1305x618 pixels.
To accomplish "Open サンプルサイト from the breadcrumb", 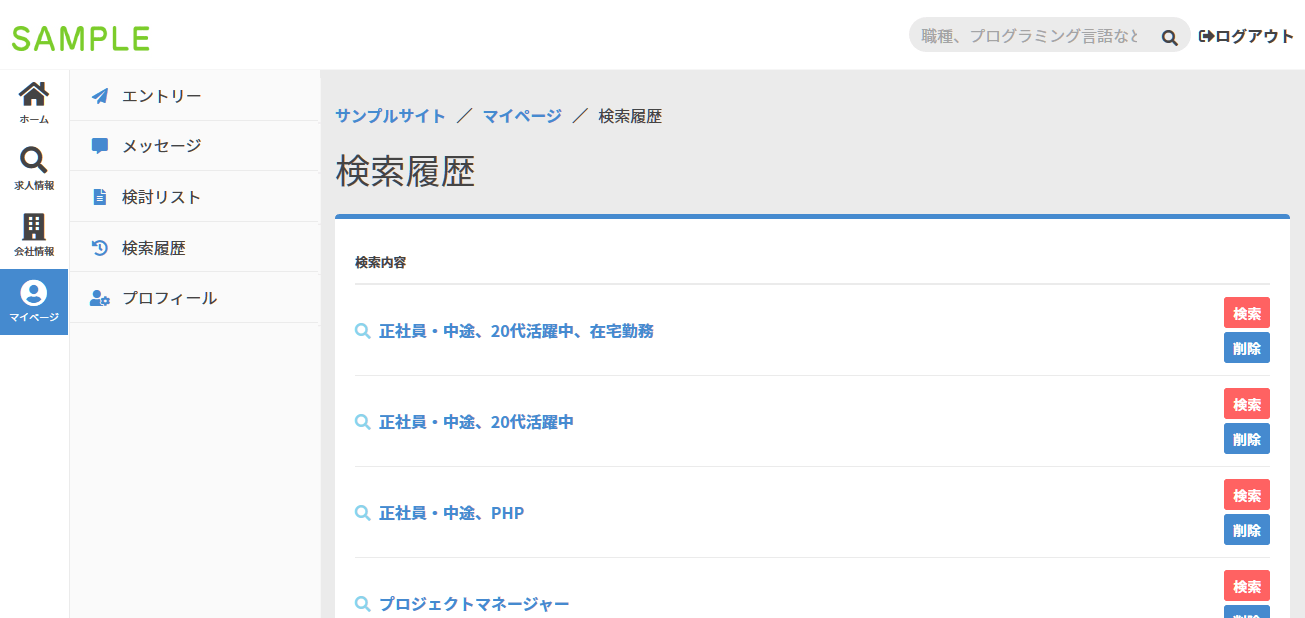I will [390, 115].
